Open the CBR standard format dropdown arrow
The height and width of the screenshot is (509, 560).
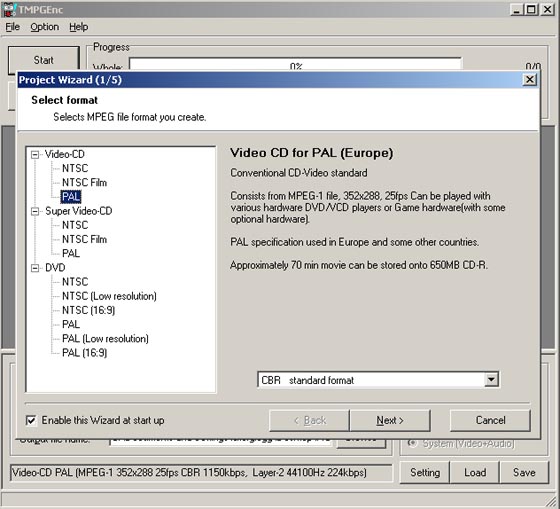tap(491, 380)
